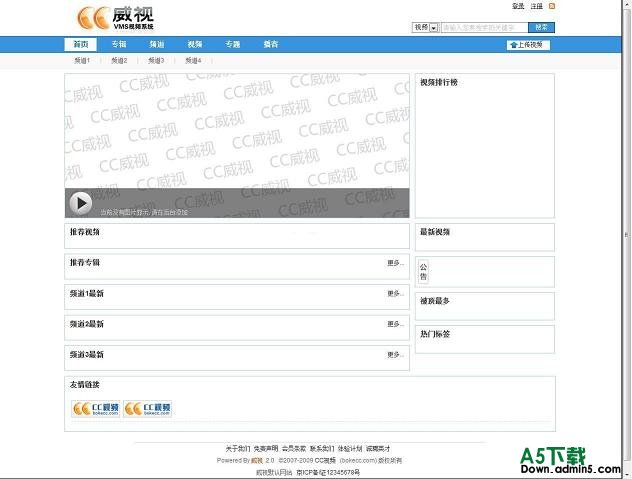Viewport: 632px width, 479px height.
Task: Click the 热门标签 panel heading
Action: click(x=435, y=334)
